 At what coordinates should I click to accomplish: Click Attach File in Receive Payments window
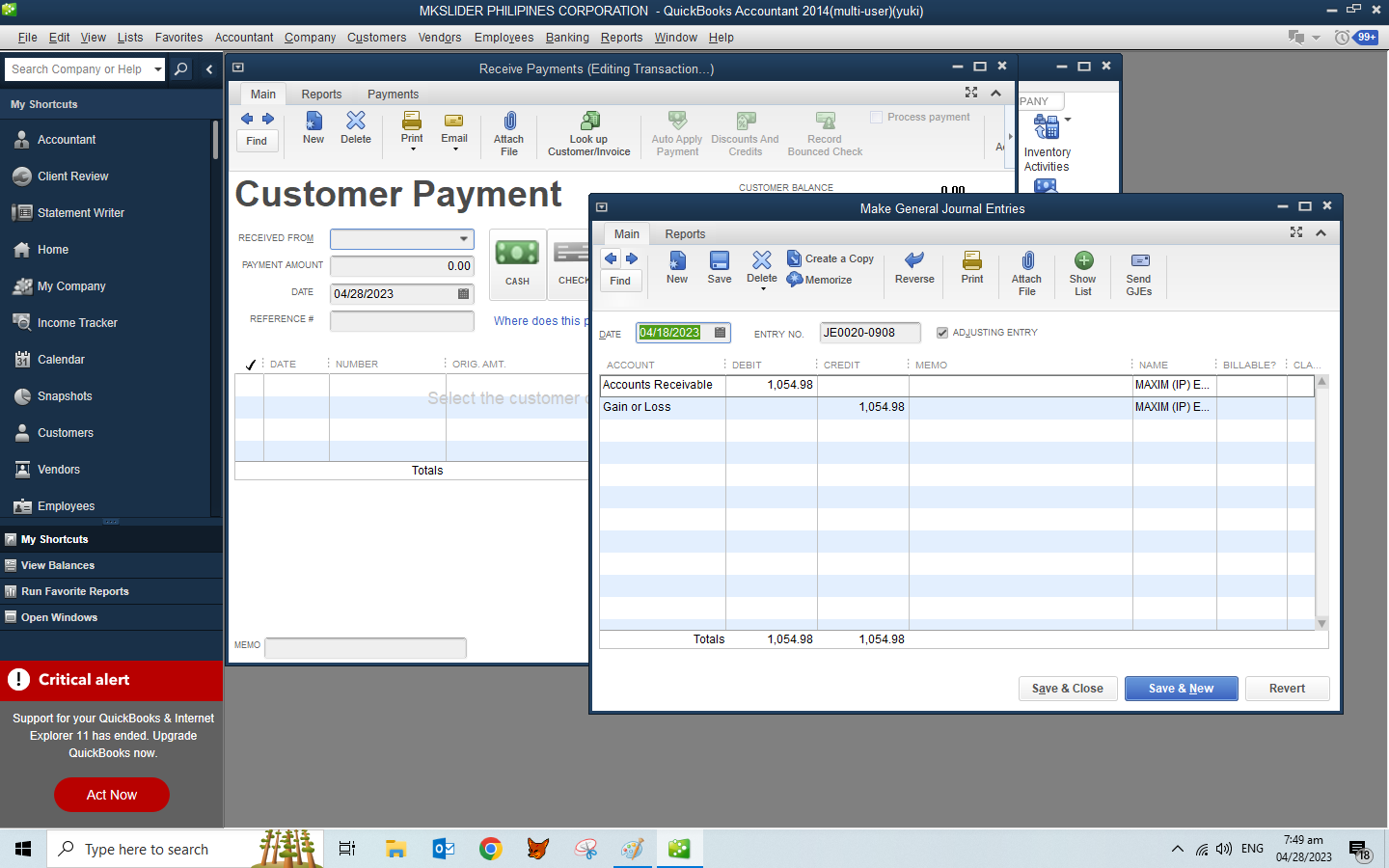509,133
